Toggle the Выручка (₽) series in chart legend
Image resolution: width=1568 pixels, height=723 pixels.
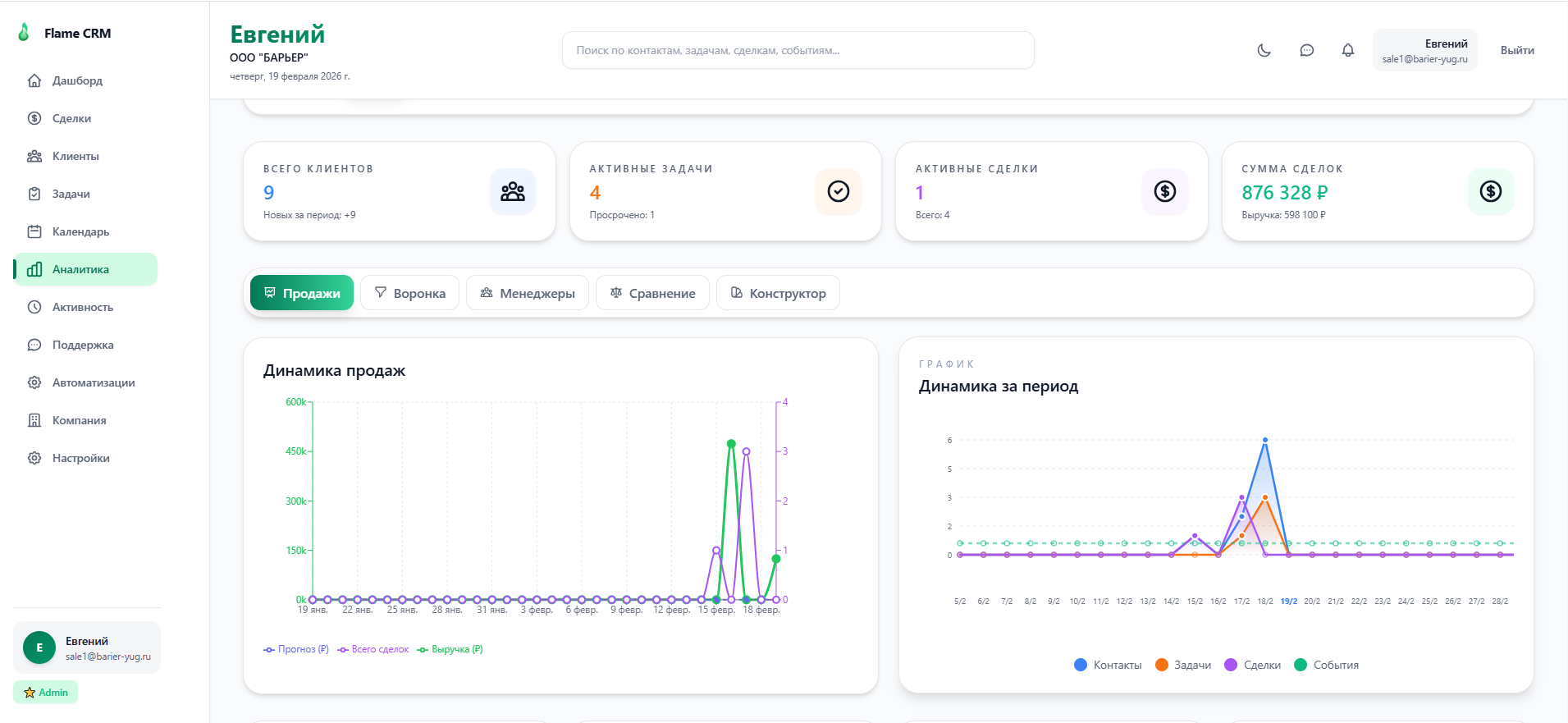tap(450, 649)
